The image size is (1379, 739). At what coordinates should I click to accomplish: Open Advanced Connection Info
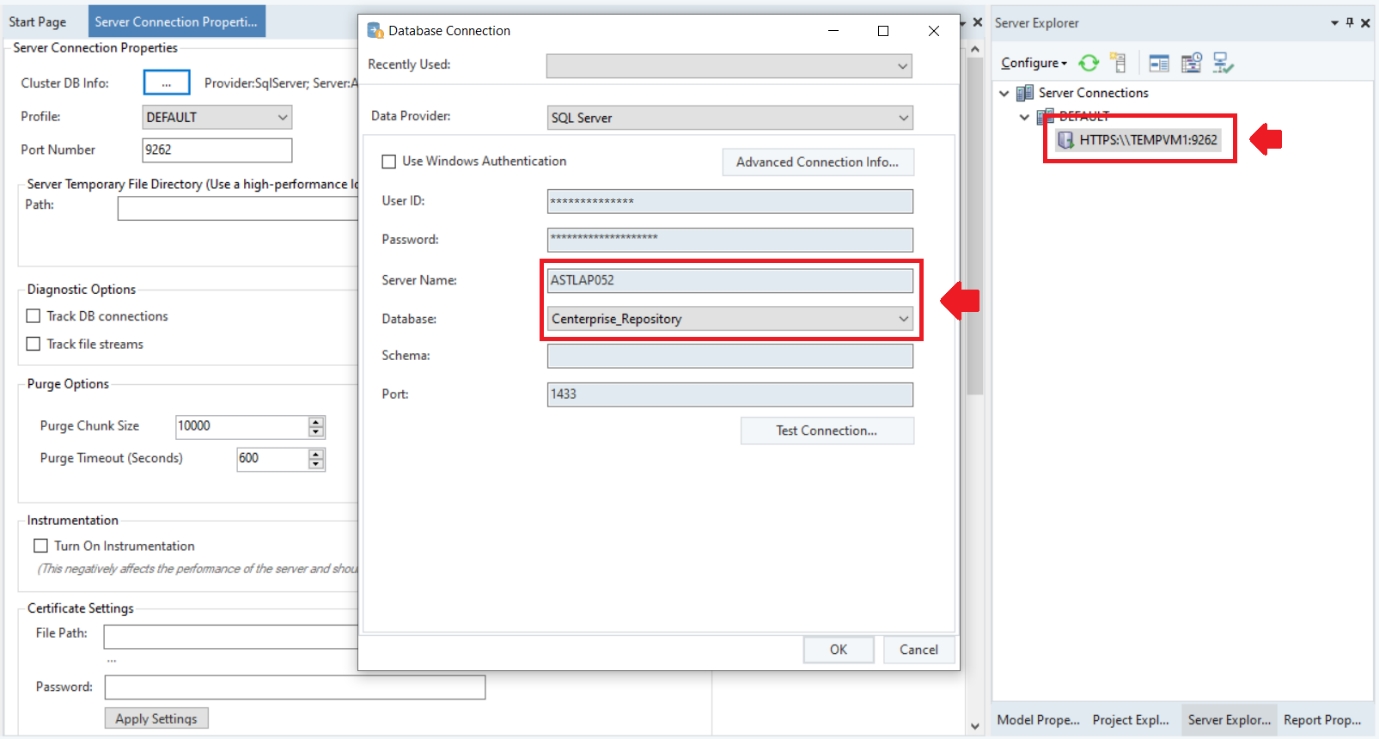(x=818, y=162)
